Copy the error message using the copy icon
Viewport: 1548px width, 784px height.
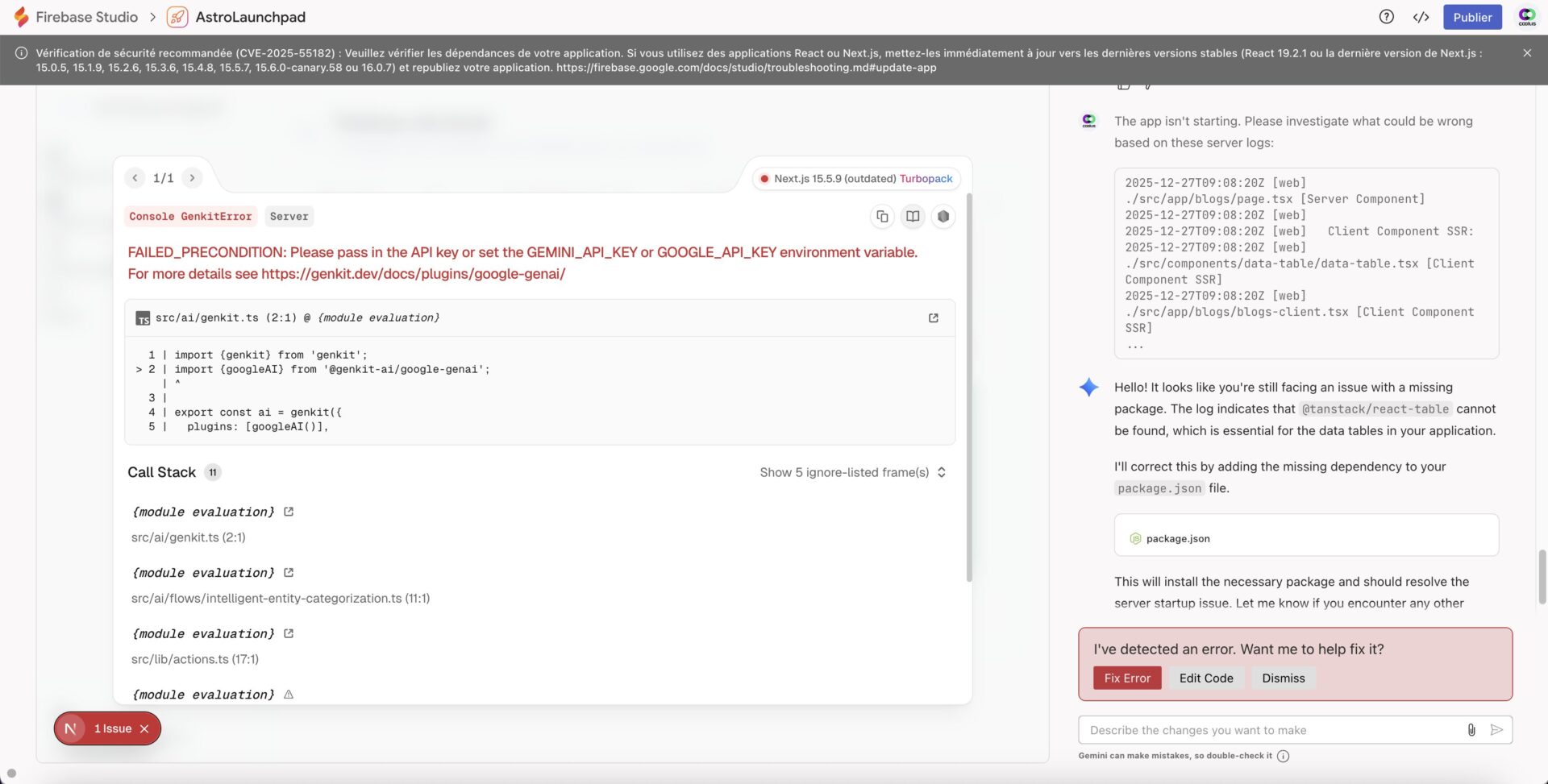881,216
